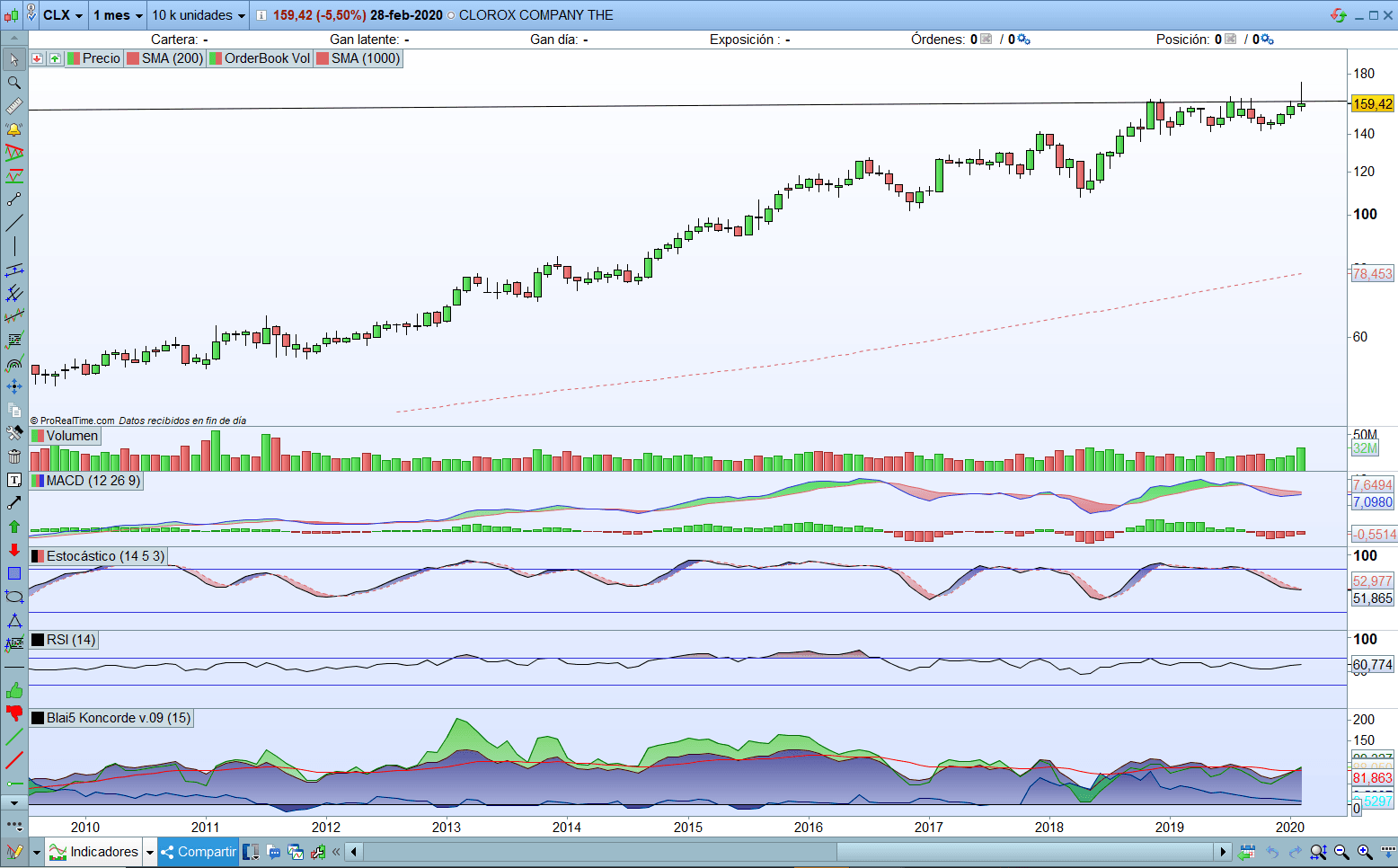Collapse the drawing toolbar top arrow
This screenshot has width=1398, height=868.
pyautogui.click(x=13, y=39)
